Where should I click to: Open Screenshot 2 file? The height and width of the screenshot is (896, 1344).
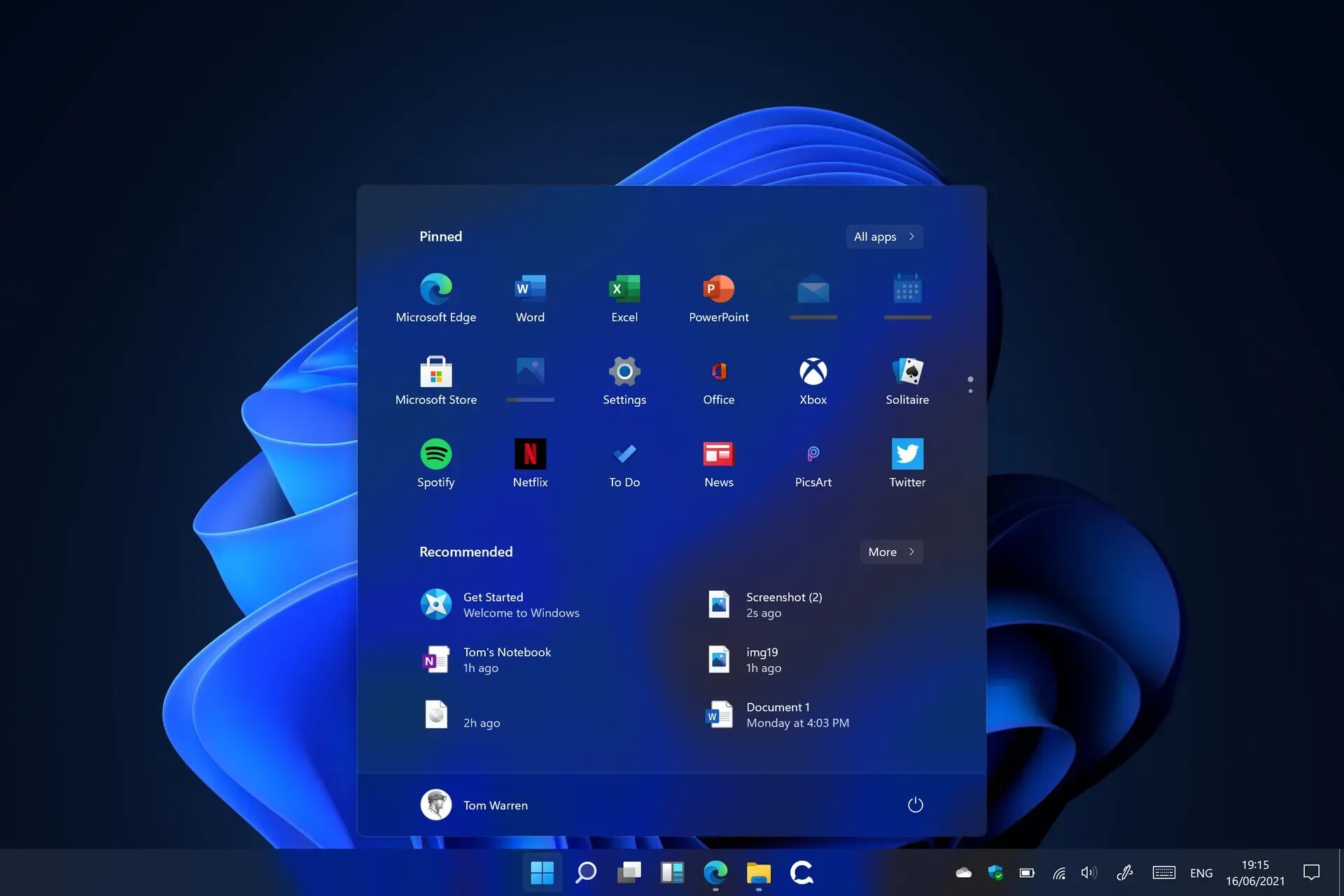coord(784,604)
